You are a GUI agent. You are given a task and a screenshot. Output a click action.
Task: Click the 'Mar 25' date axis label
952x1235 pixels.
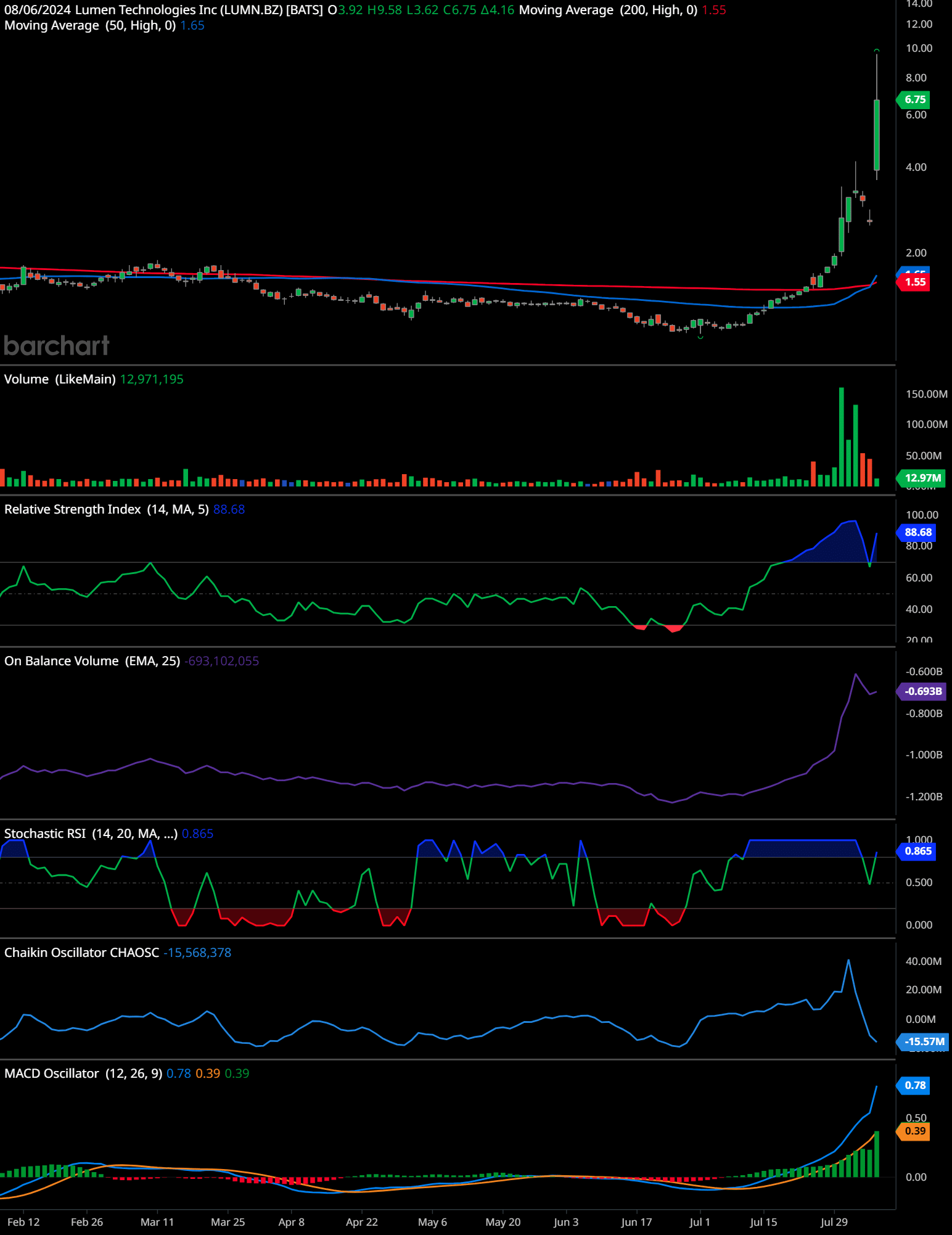pyautogui.click(x=228, y=1222)
